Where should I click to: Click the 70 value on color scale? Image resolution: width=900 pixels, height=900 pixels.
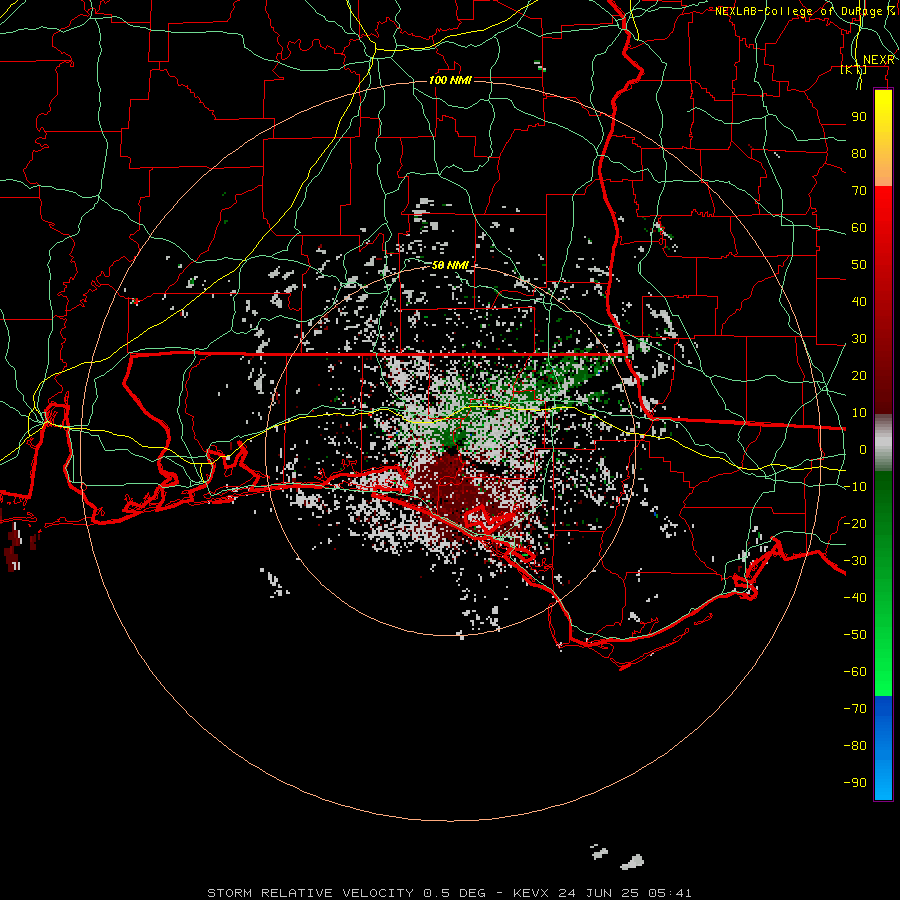(859, 191)
